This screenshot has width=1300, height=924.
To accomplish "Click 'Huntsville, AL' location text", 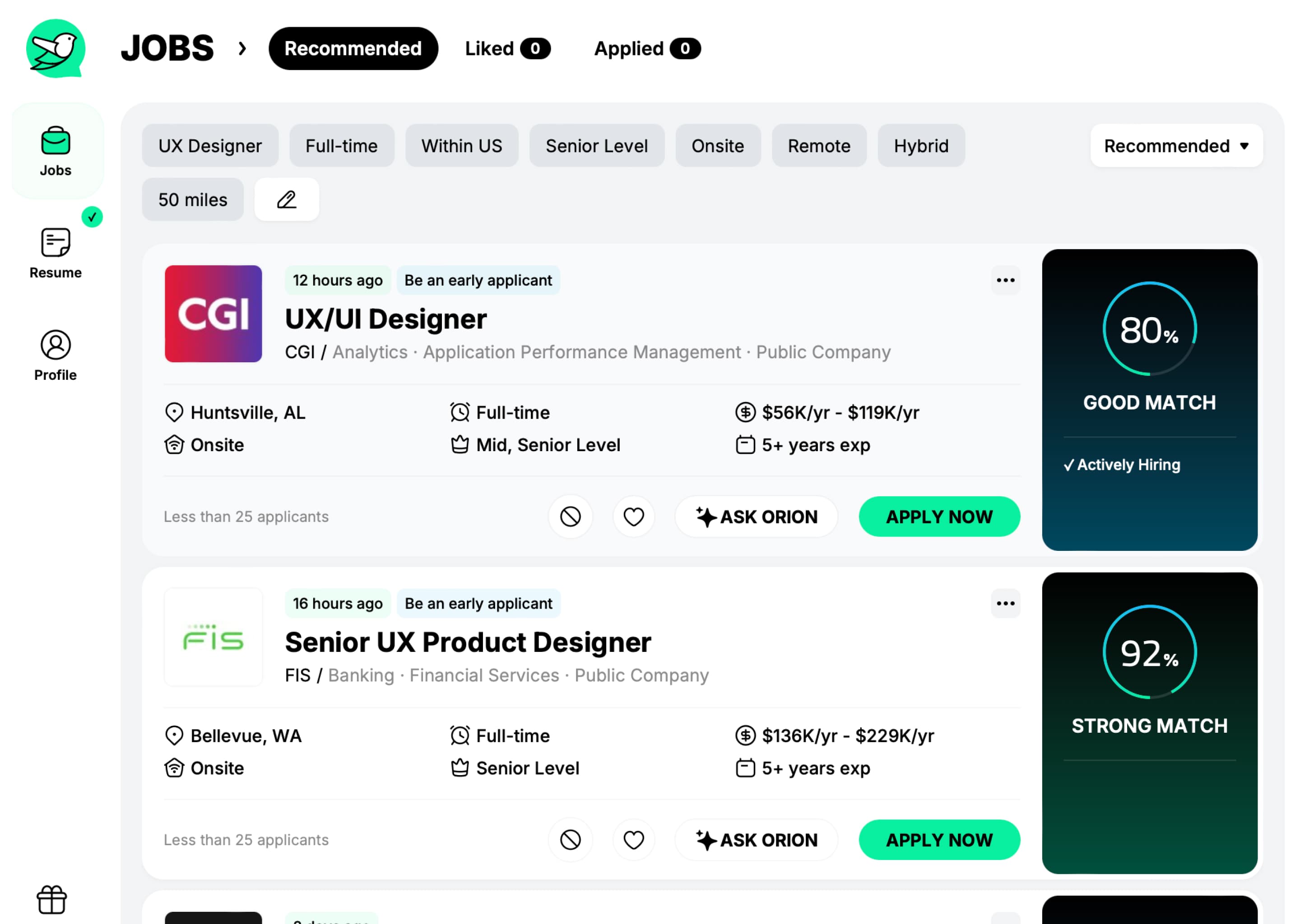I will click(248, 412).
